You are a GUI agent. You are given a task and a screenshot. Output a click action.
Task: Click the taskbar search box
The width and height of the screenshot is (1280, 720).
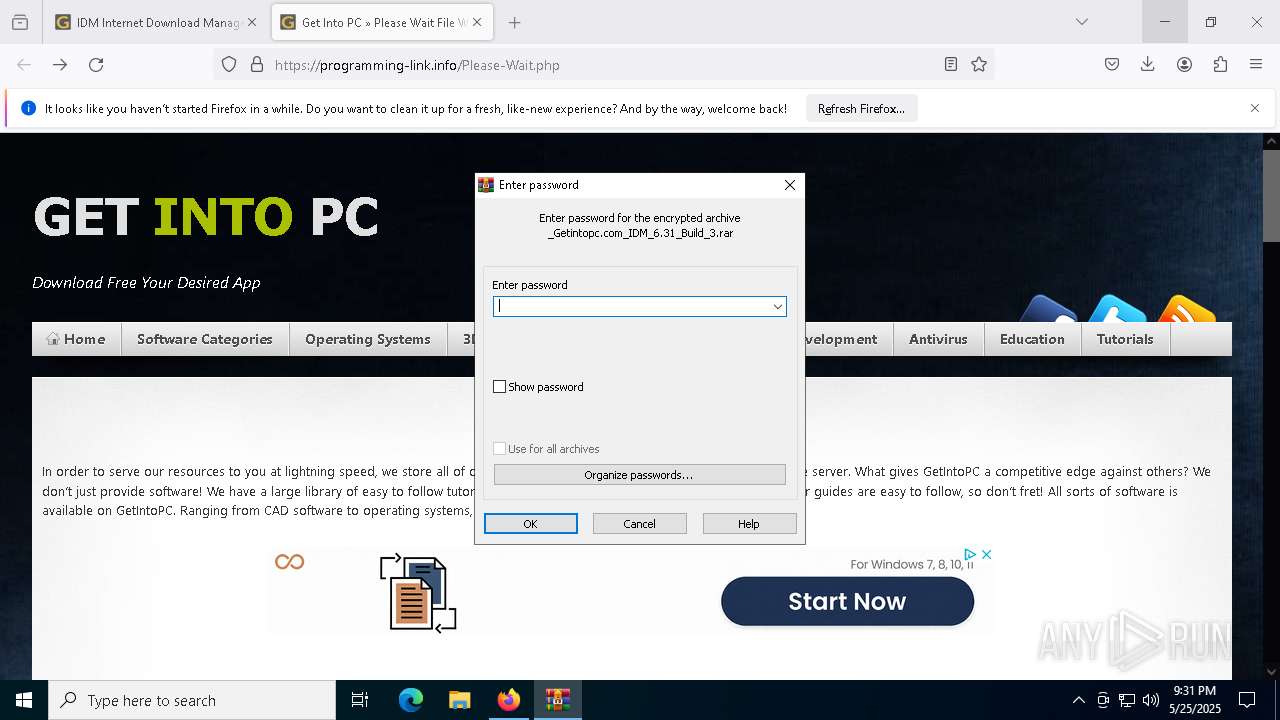tap(192, 700)
